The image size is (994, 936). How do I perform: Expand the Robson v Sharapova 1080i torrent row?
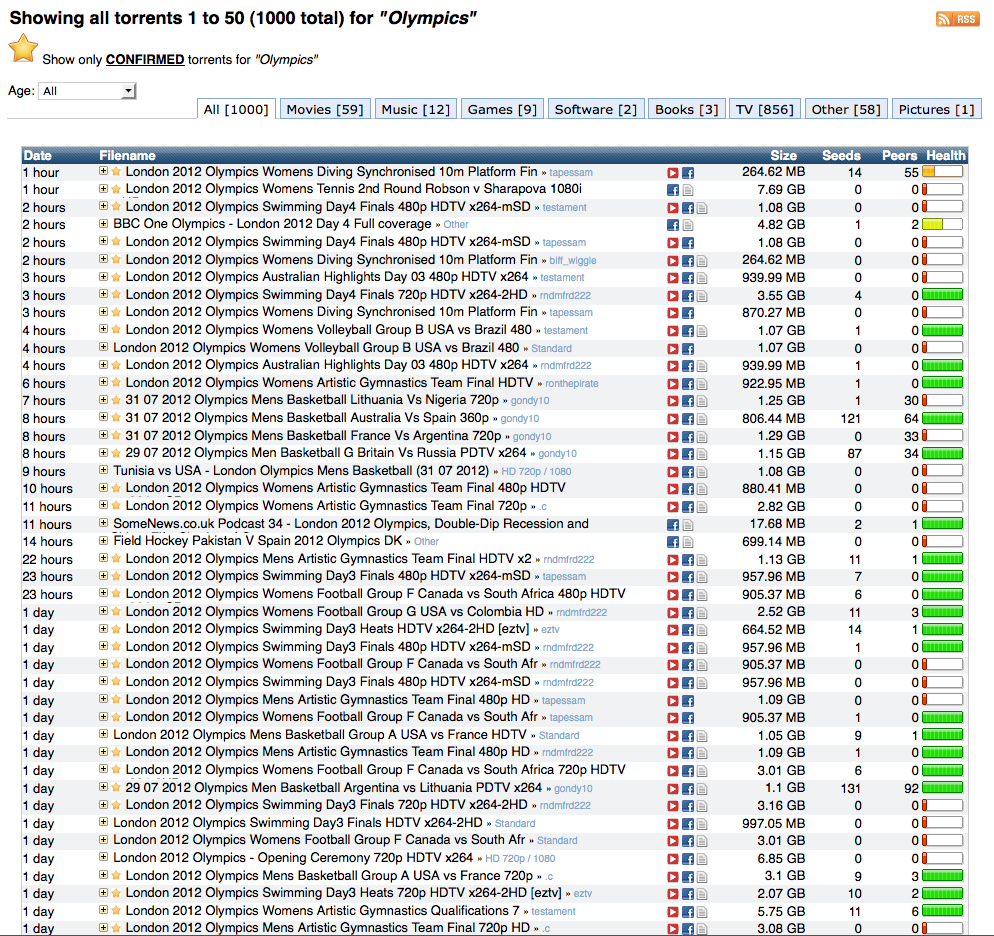103,189
